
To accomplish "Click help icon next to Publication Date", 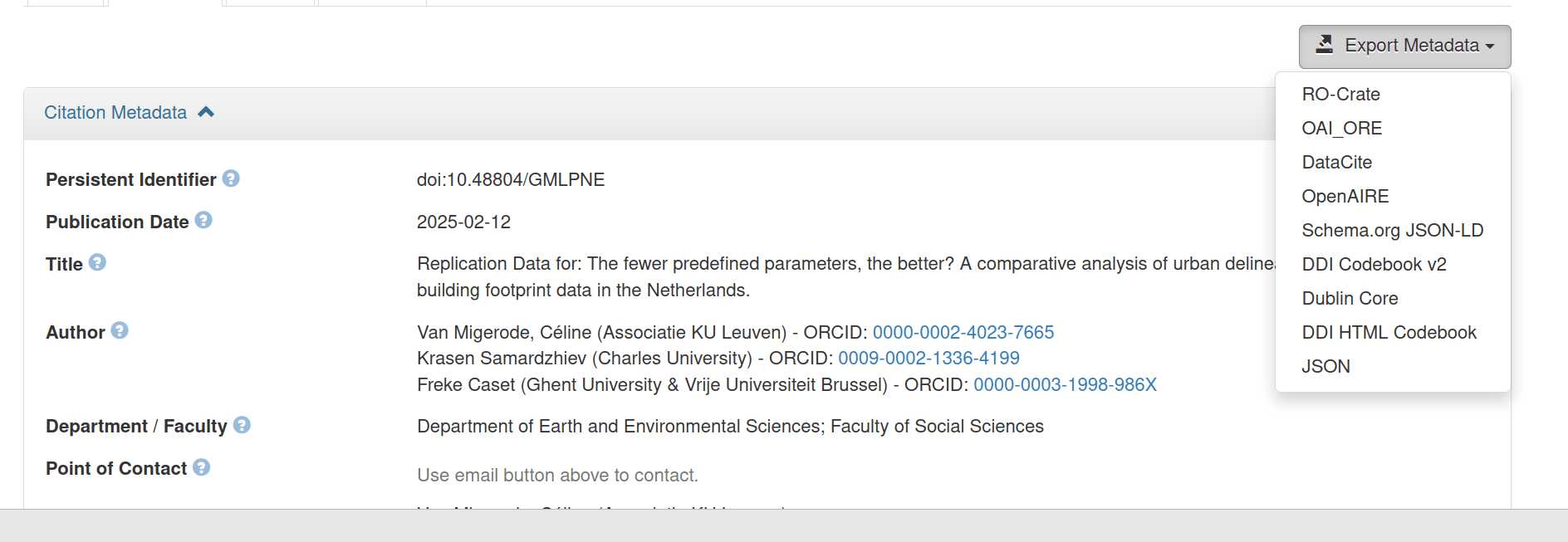I will (x=203, y=220).
